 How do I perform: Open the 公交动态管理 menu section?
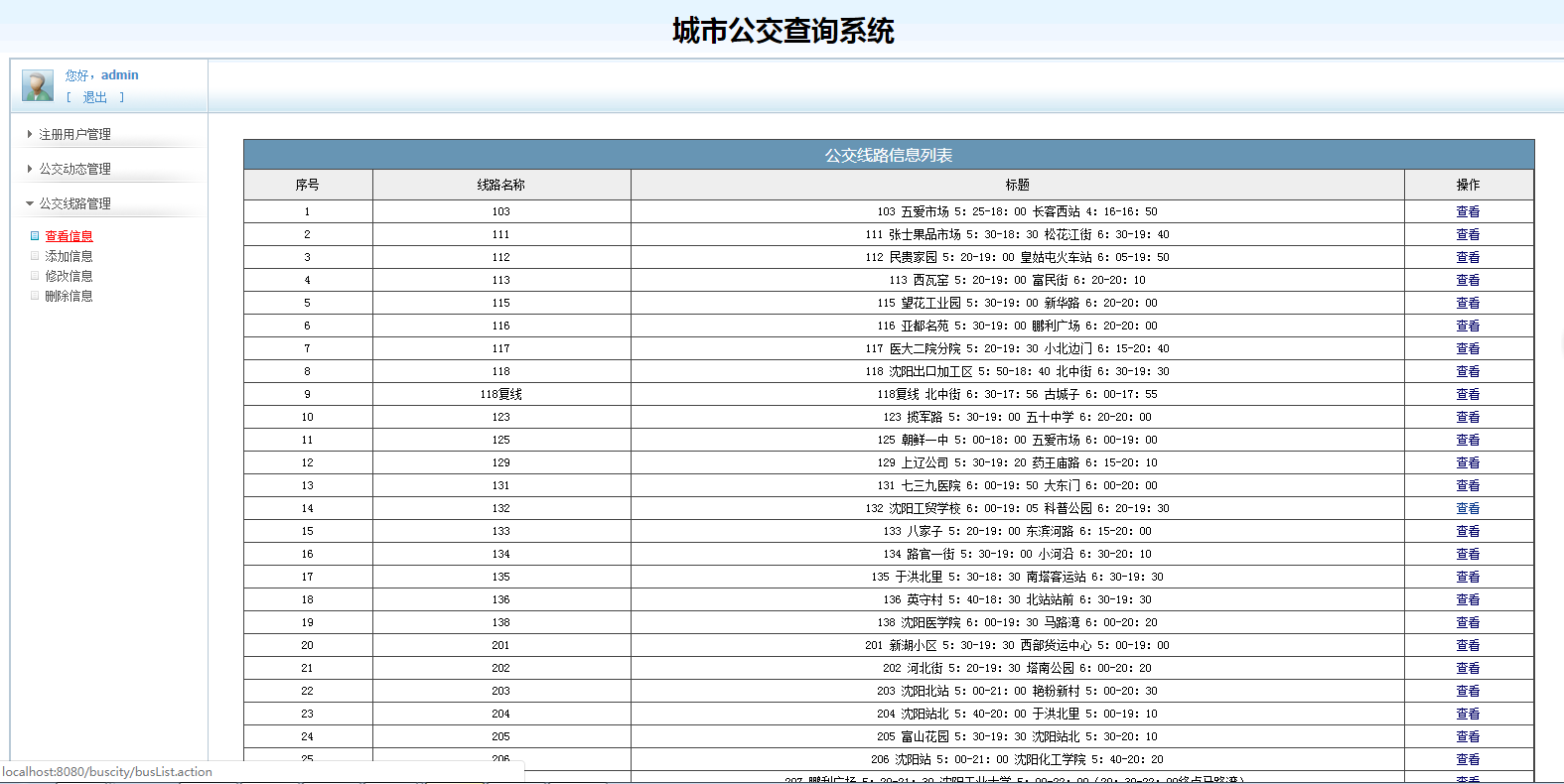(x=74, y=169)
